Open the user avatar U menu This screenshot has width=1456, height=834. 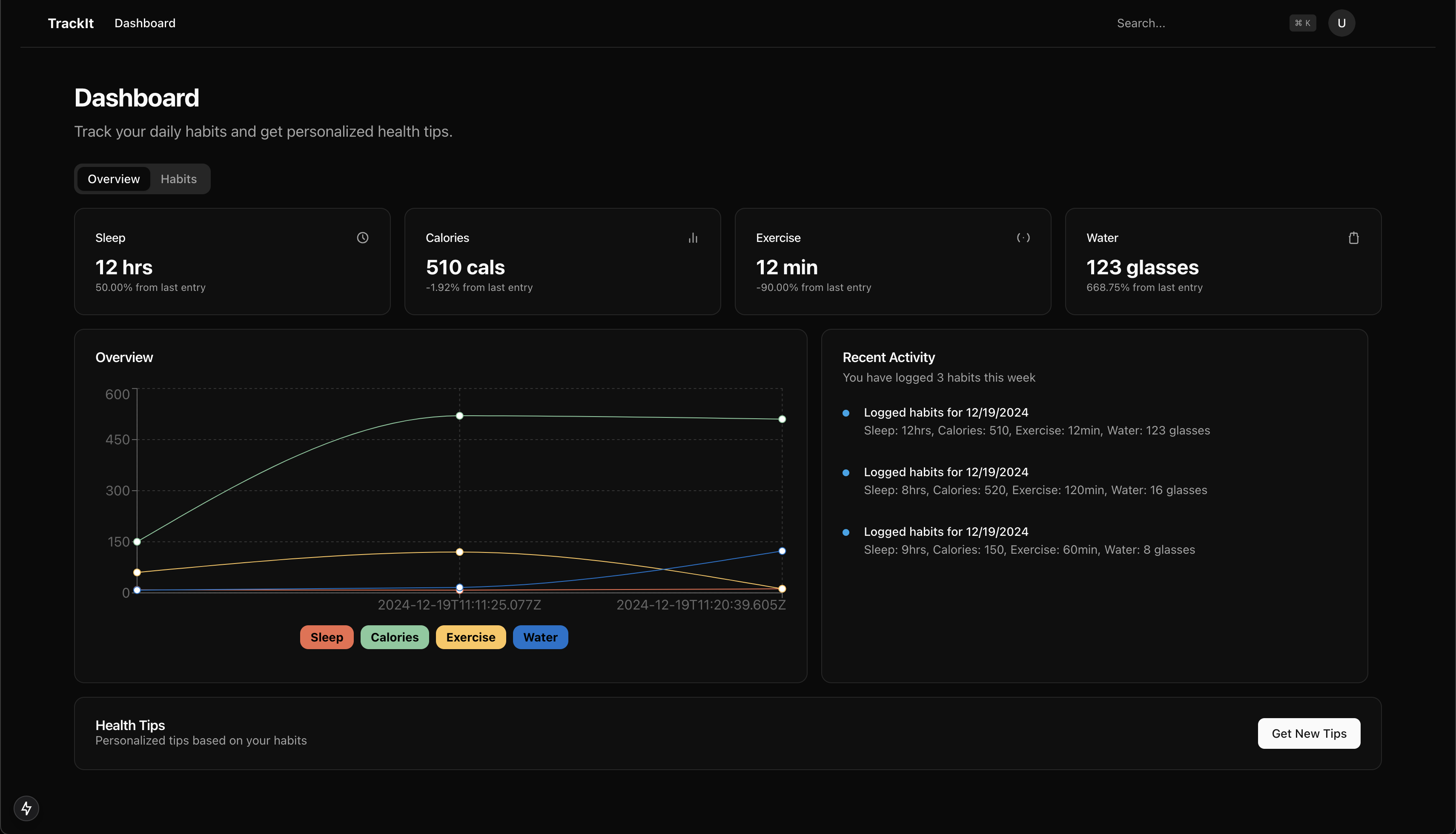[x=1341, y=23]
